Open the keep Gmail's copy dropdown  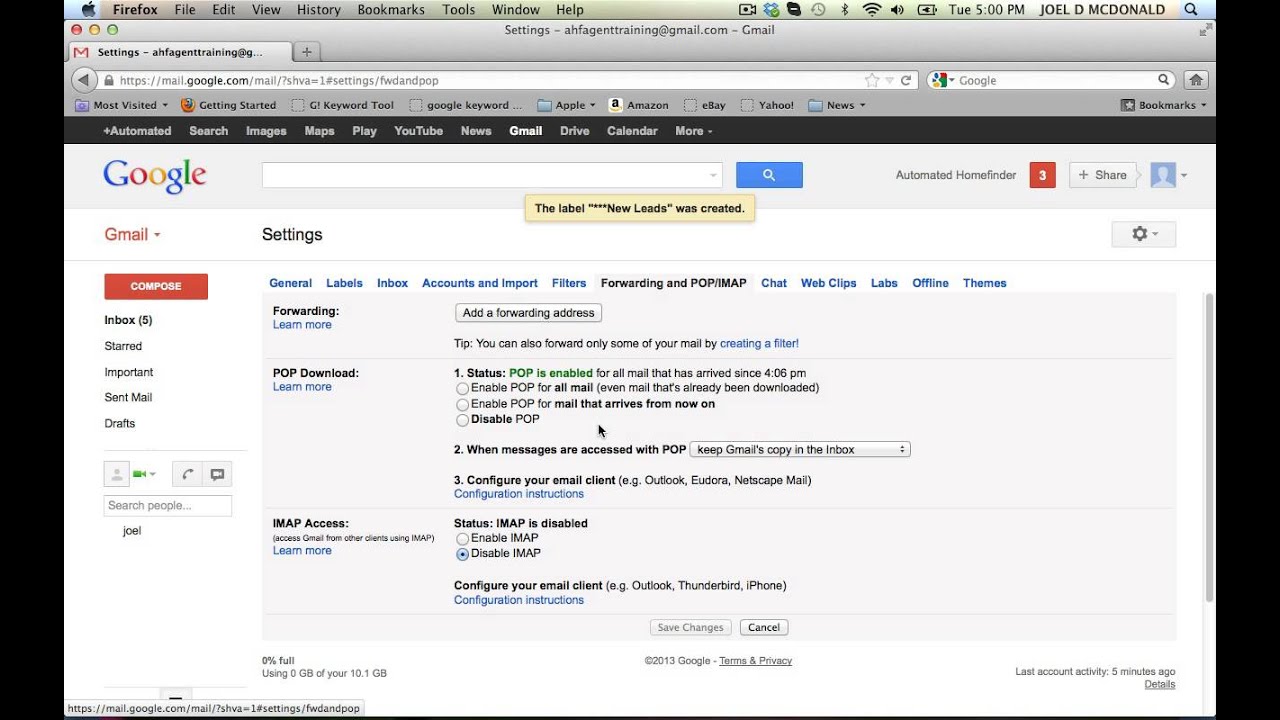[800, 450]
